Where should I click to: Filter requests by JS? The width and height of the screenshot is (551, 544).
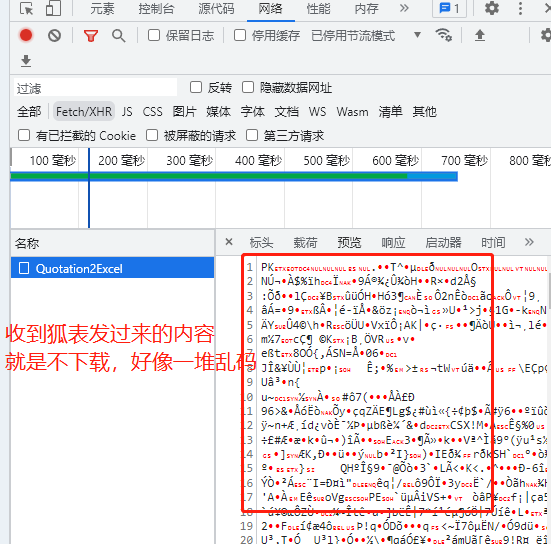click(x=127, y=112)
